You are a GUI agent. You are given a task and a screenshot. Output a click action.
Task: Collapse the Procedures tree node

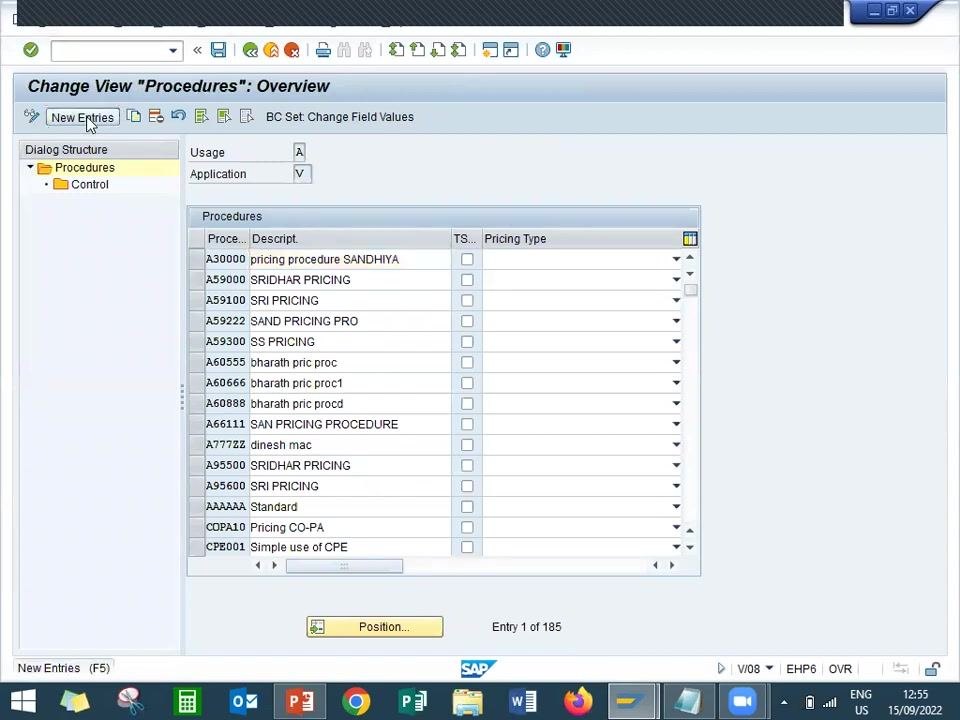click(30, 167)
